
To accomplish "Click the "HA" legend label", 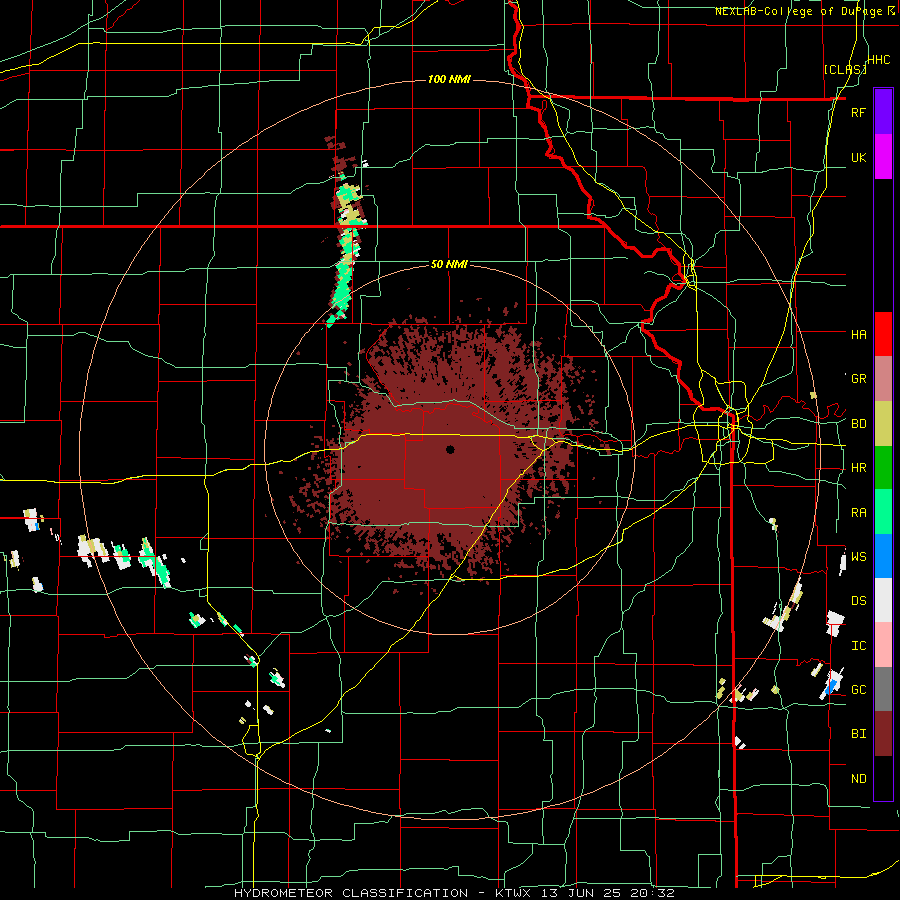I will tap(858, 335).
